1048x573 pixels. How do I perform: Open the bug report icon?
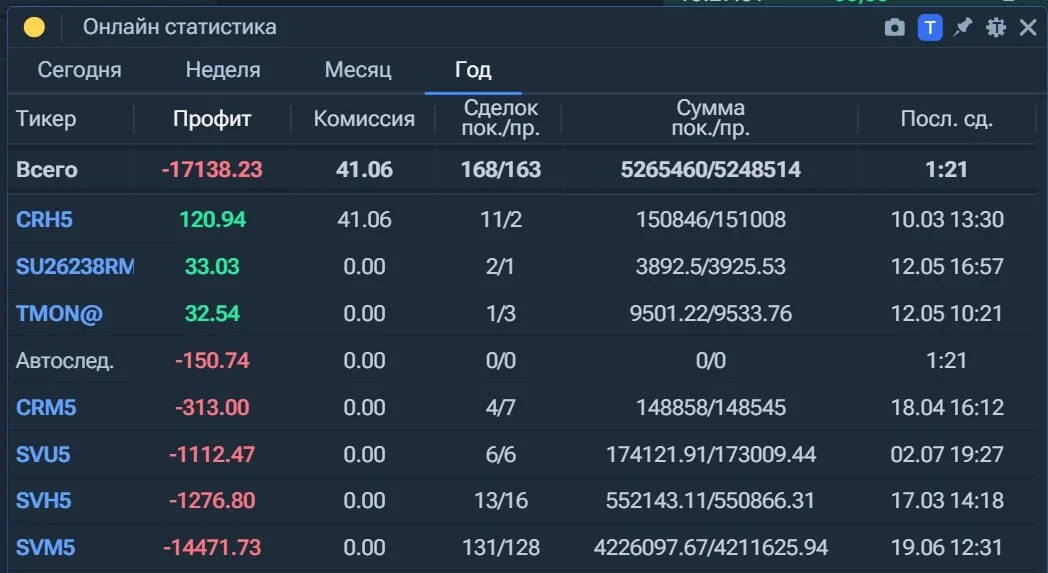point(996,27)
